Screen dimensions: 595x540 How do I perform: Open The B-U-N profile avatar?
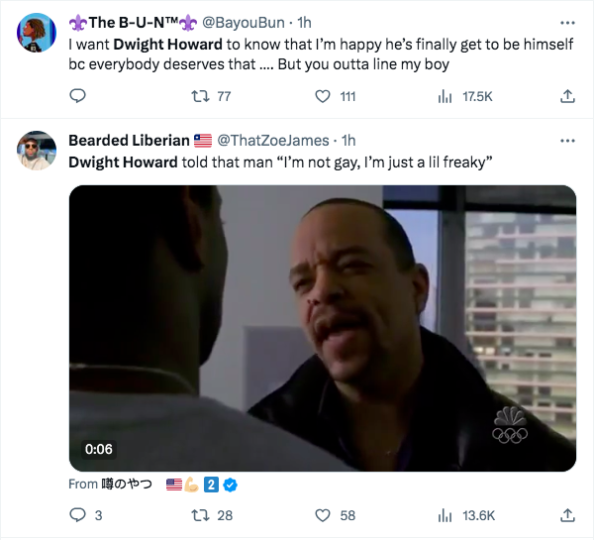point(36,33)
